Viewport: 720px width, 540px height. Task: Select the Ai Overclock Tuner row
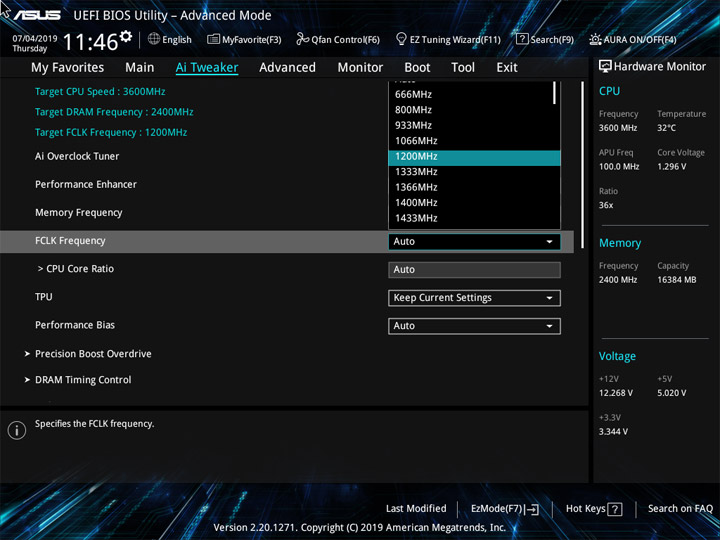[x=77, y=156]
